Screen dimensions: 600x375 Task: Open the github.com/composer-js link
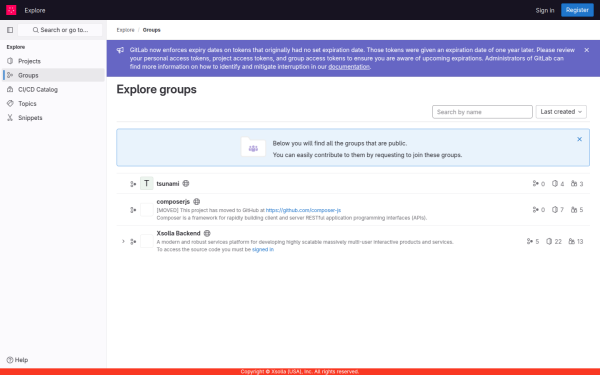303,210
